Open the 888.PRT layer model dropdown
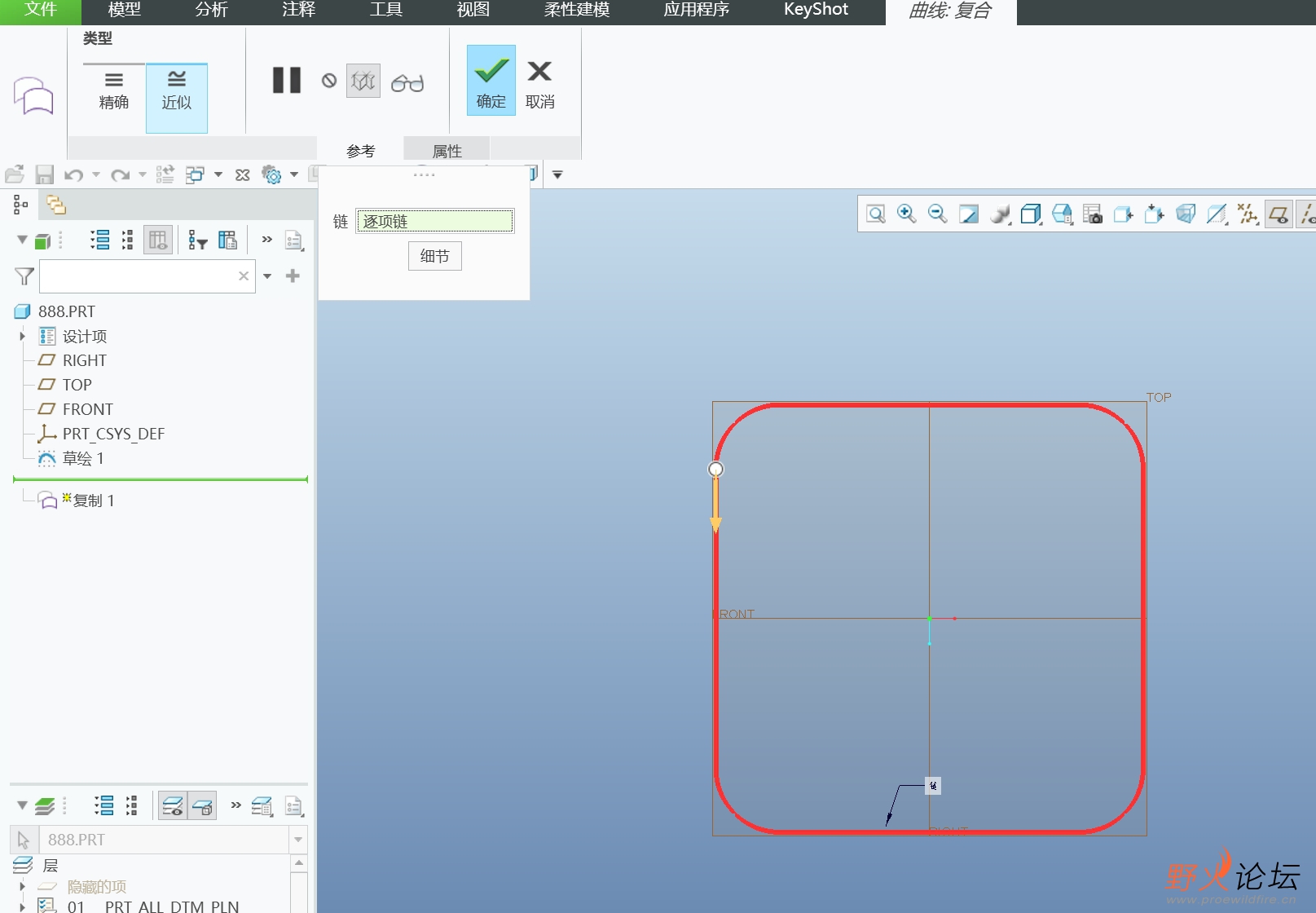Image resolution: width=1316 pixels, height=913 pixels. coord(298,840)
